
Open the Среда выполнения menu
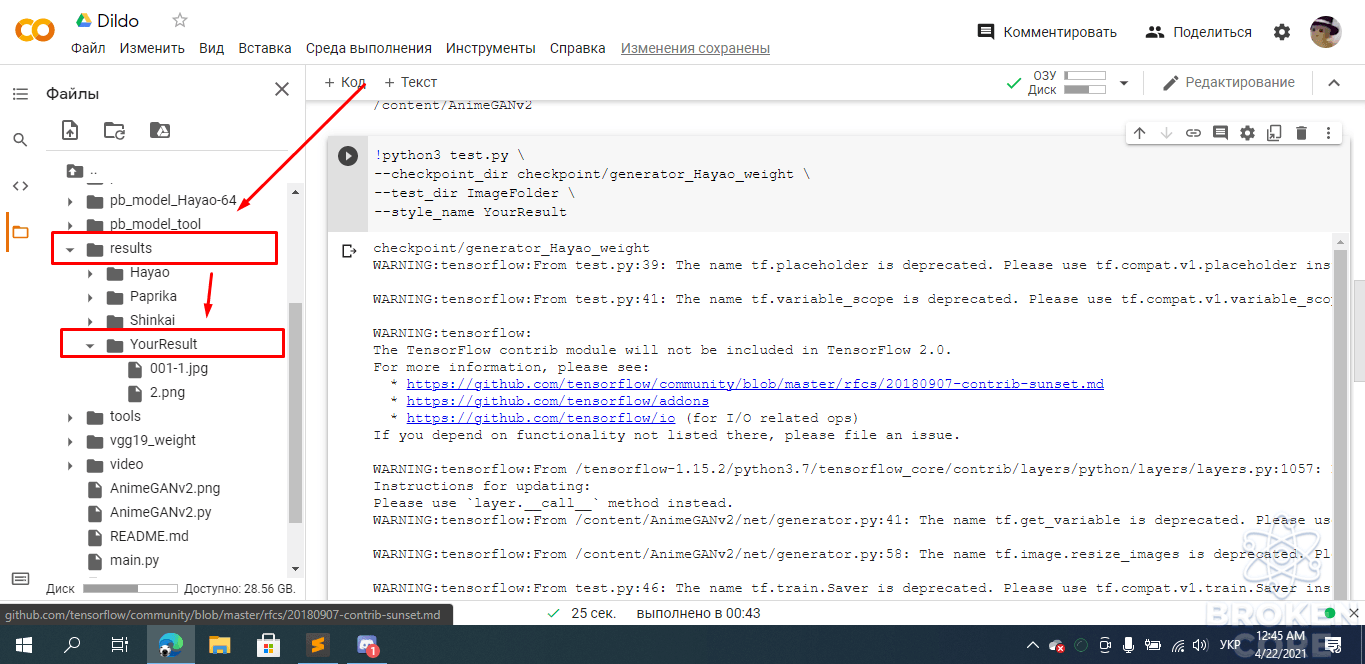tap(369, 48)
